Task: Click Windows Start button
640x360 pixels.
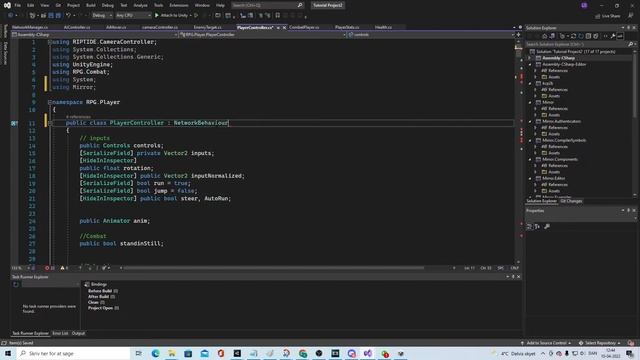Action: pyautogui.click(x=8, y=353)
